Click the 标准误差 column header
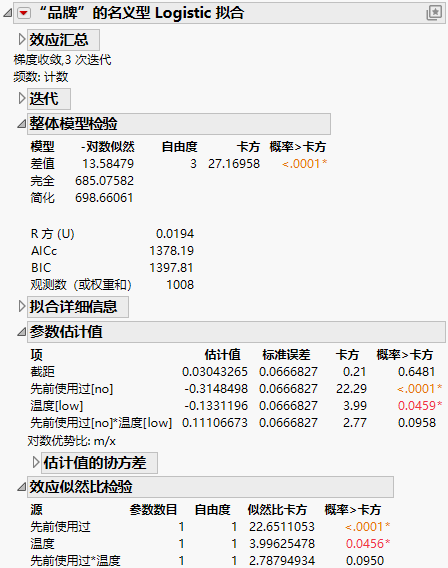The height and width of the screenshot is (568, 448). coord(286,355)
